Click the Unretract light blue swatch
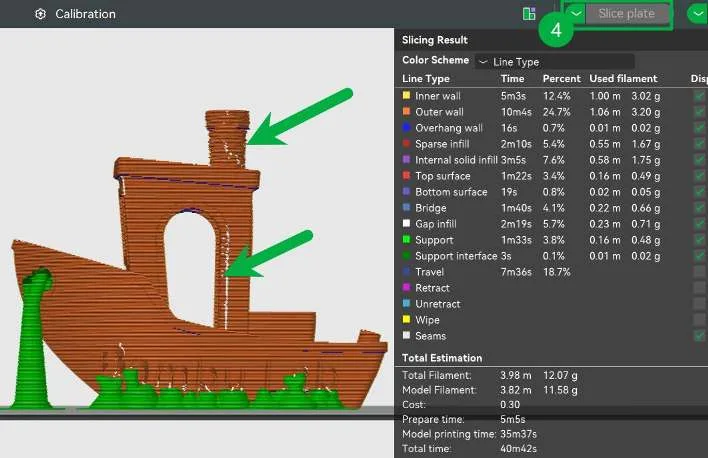The height and width of the screenshot is (458, 708). pyautogui.click(x=406, y=304)
